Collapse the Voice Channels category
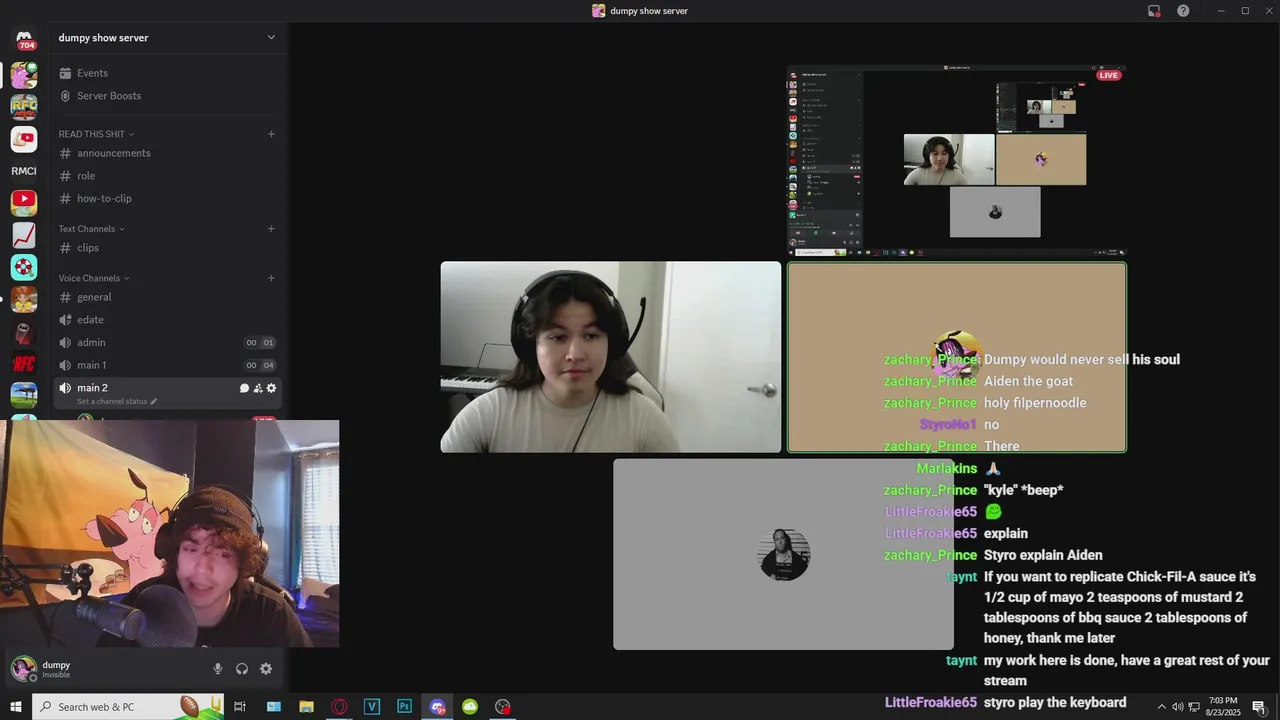The image size is (1280, 720). coord(94,278)
